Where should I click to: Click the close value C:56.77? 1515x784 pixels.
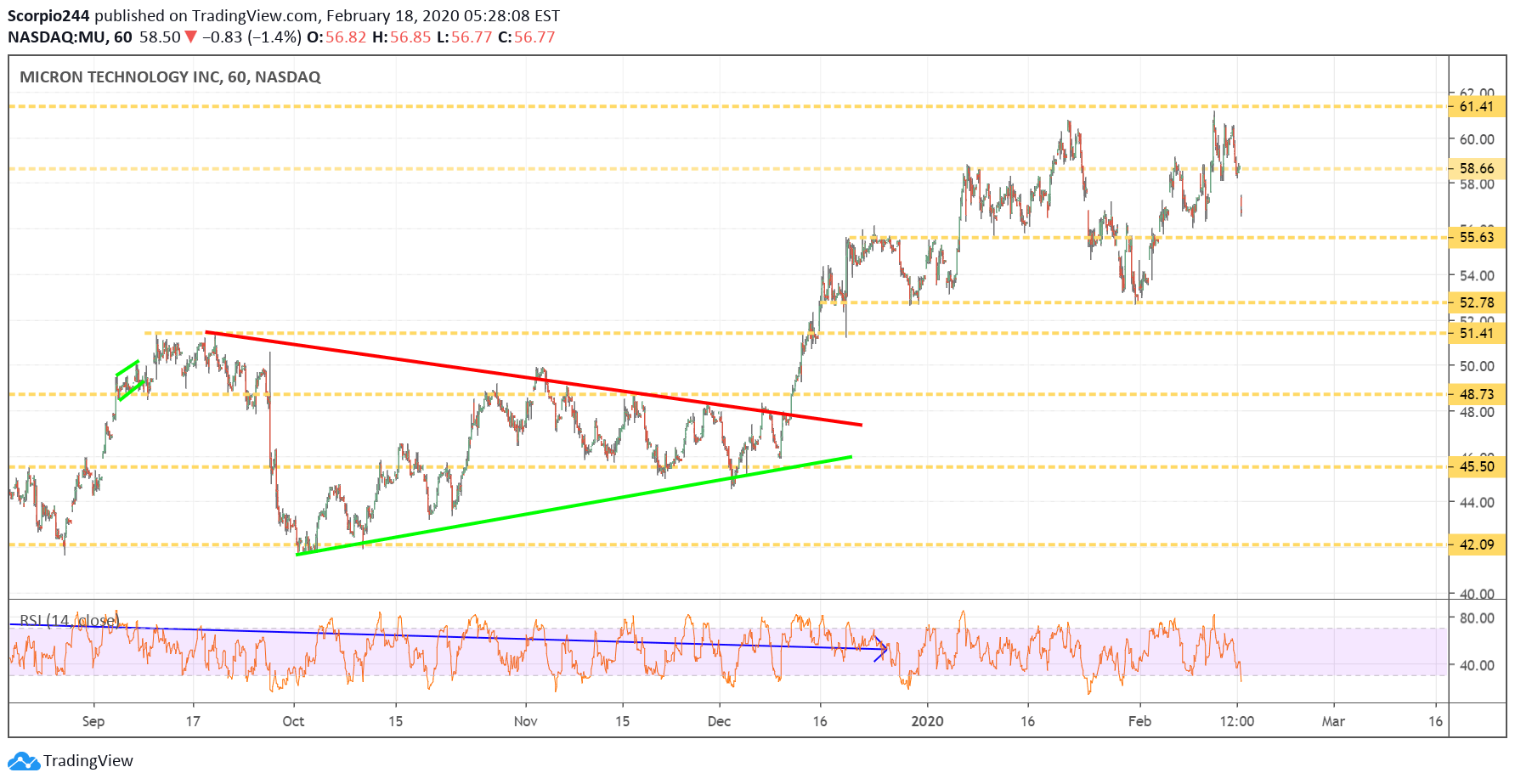click(527, 37)
